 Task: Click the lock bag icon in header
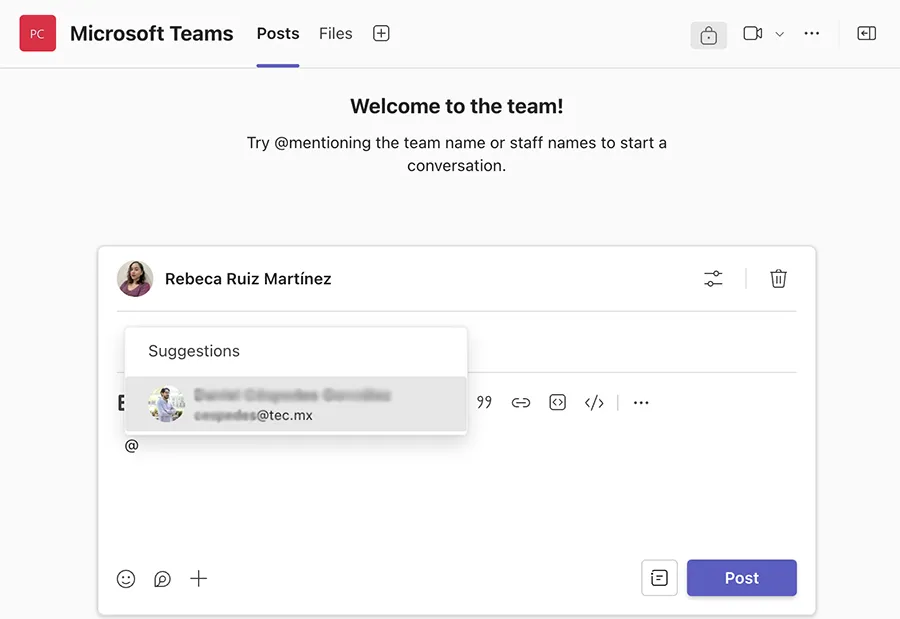pyautogui.click(x=708, y=34)
